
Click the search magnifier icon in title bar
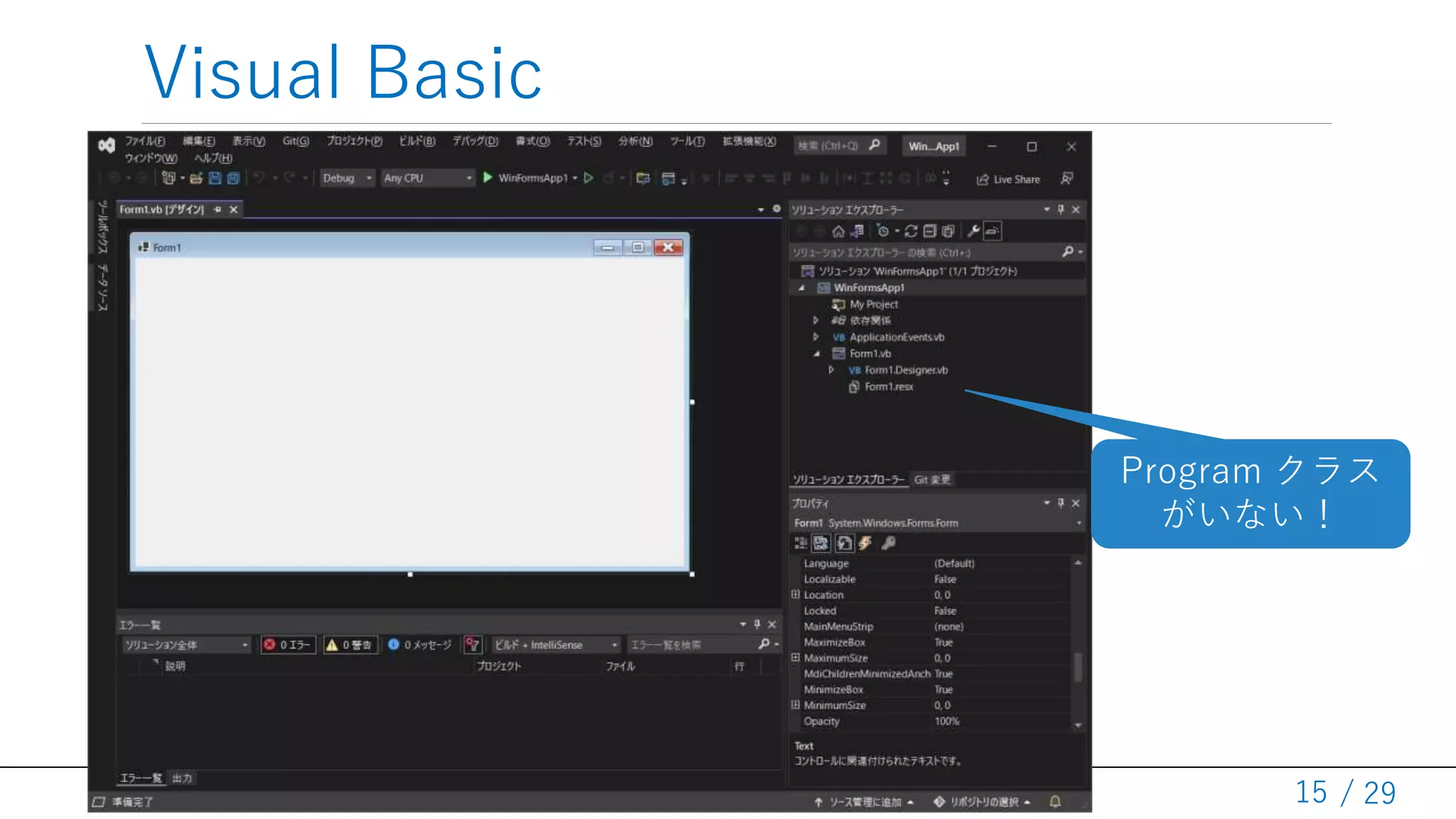pos(875,145)
